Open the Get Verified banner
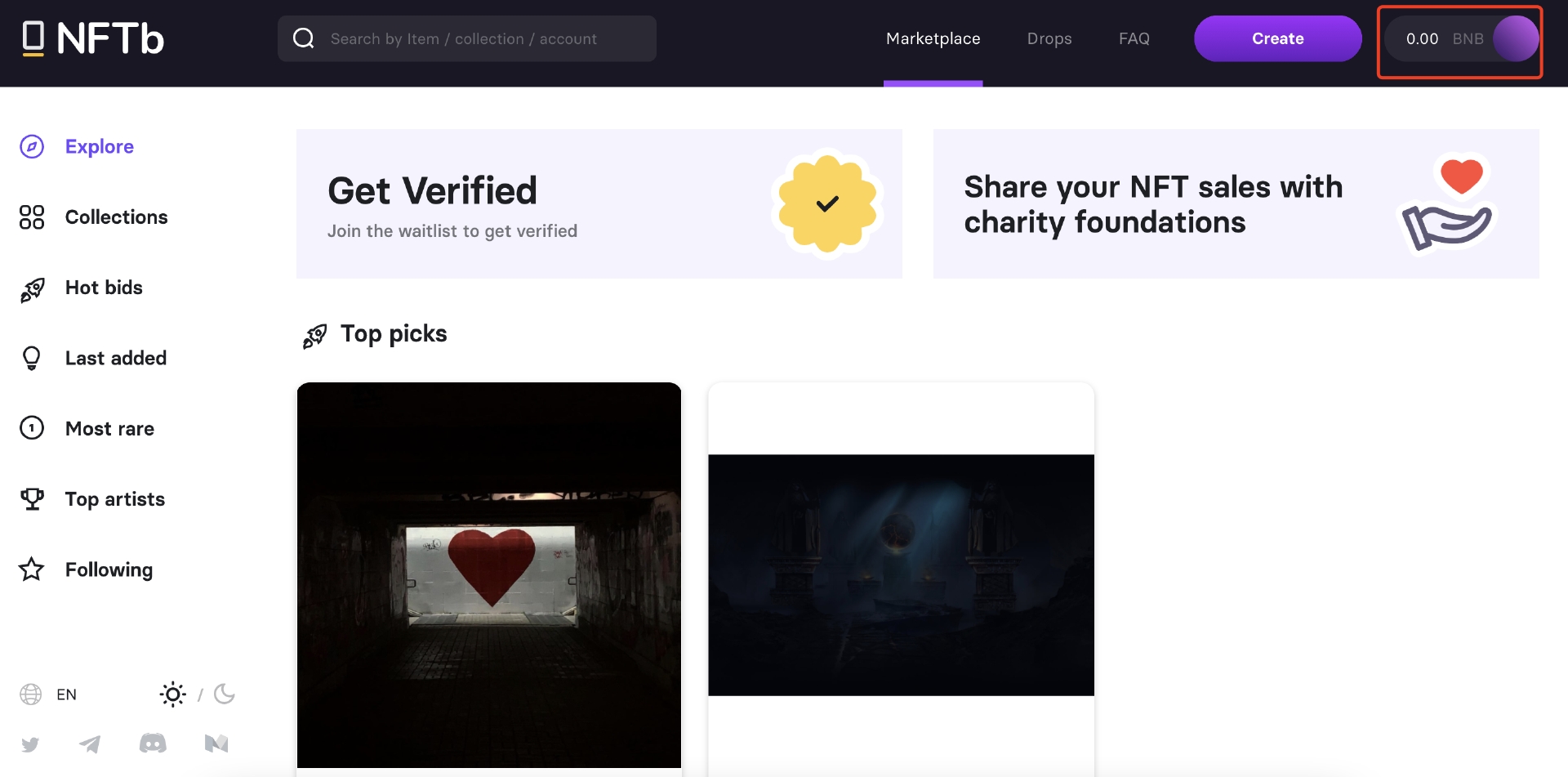The height and width of the screenshot is (777, 1568). pyautogui.click(x=599, y=203)
